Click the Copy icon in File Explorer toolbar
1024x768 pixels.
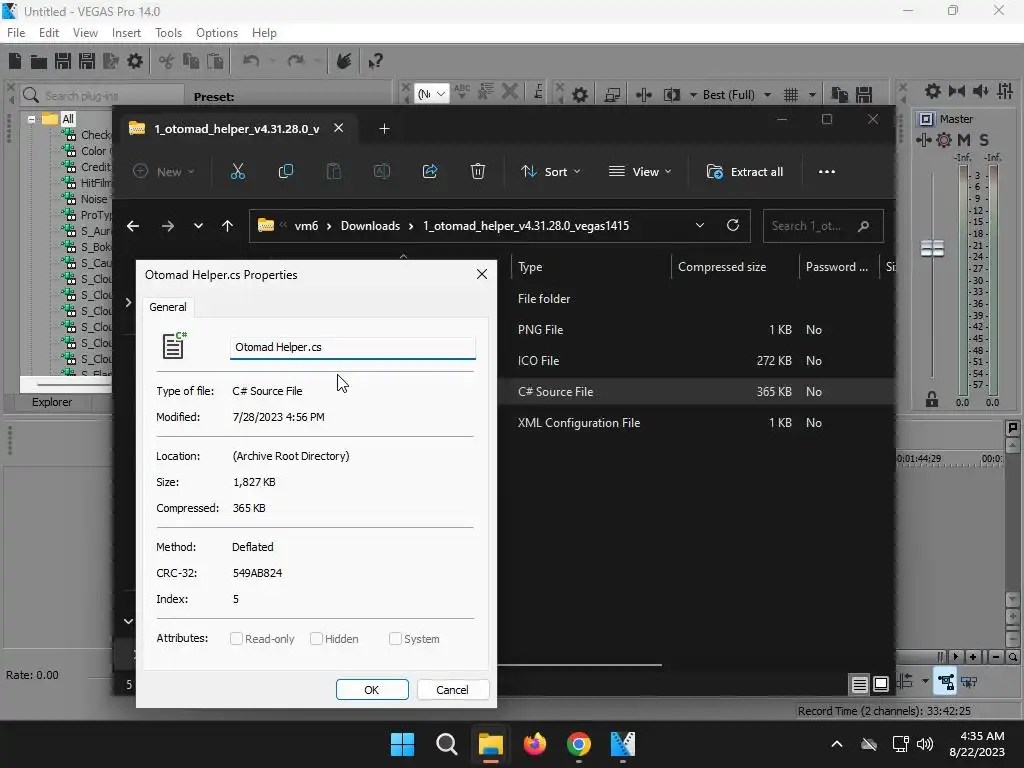285,172
